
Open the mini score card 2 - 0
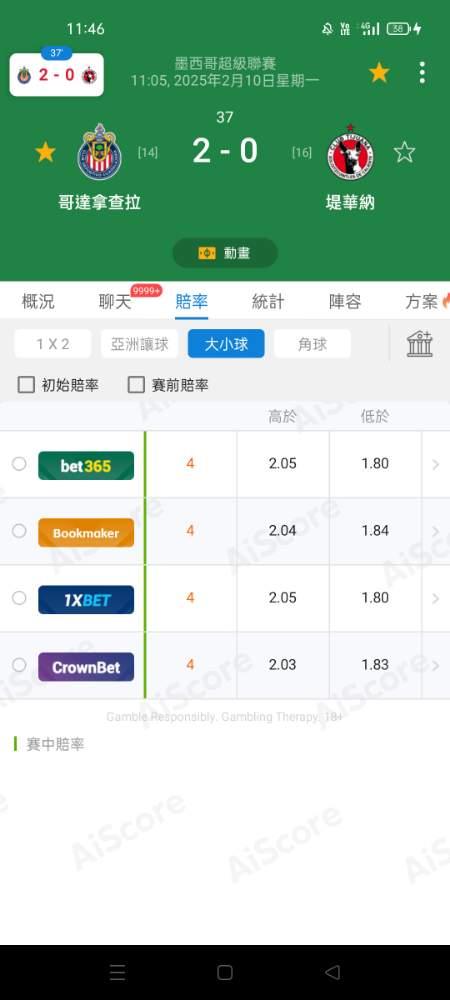(x=57, y=75)
